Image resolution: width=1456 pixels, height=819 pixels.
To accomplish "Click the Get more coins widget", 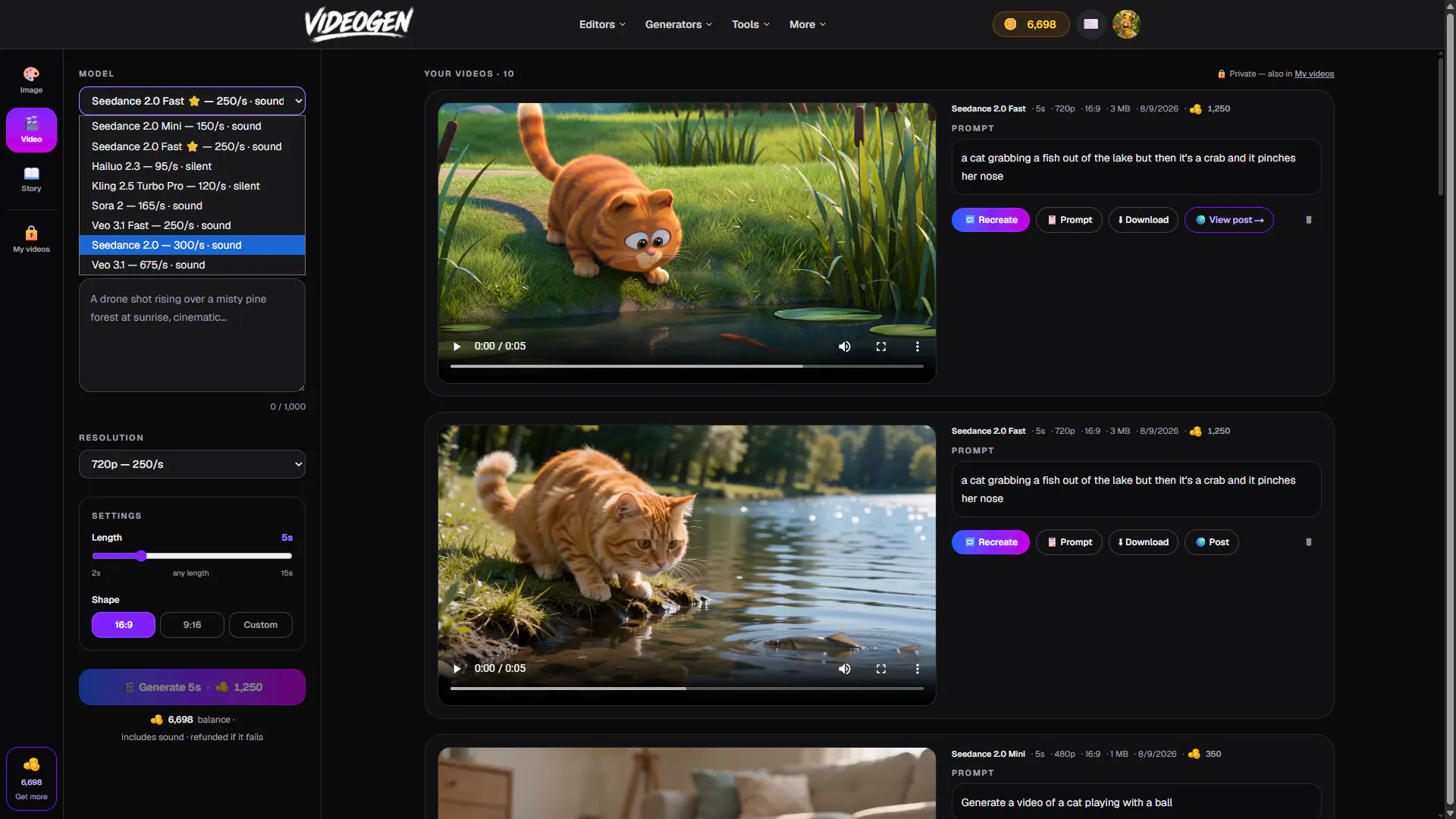I will click(x=31, y=779).
